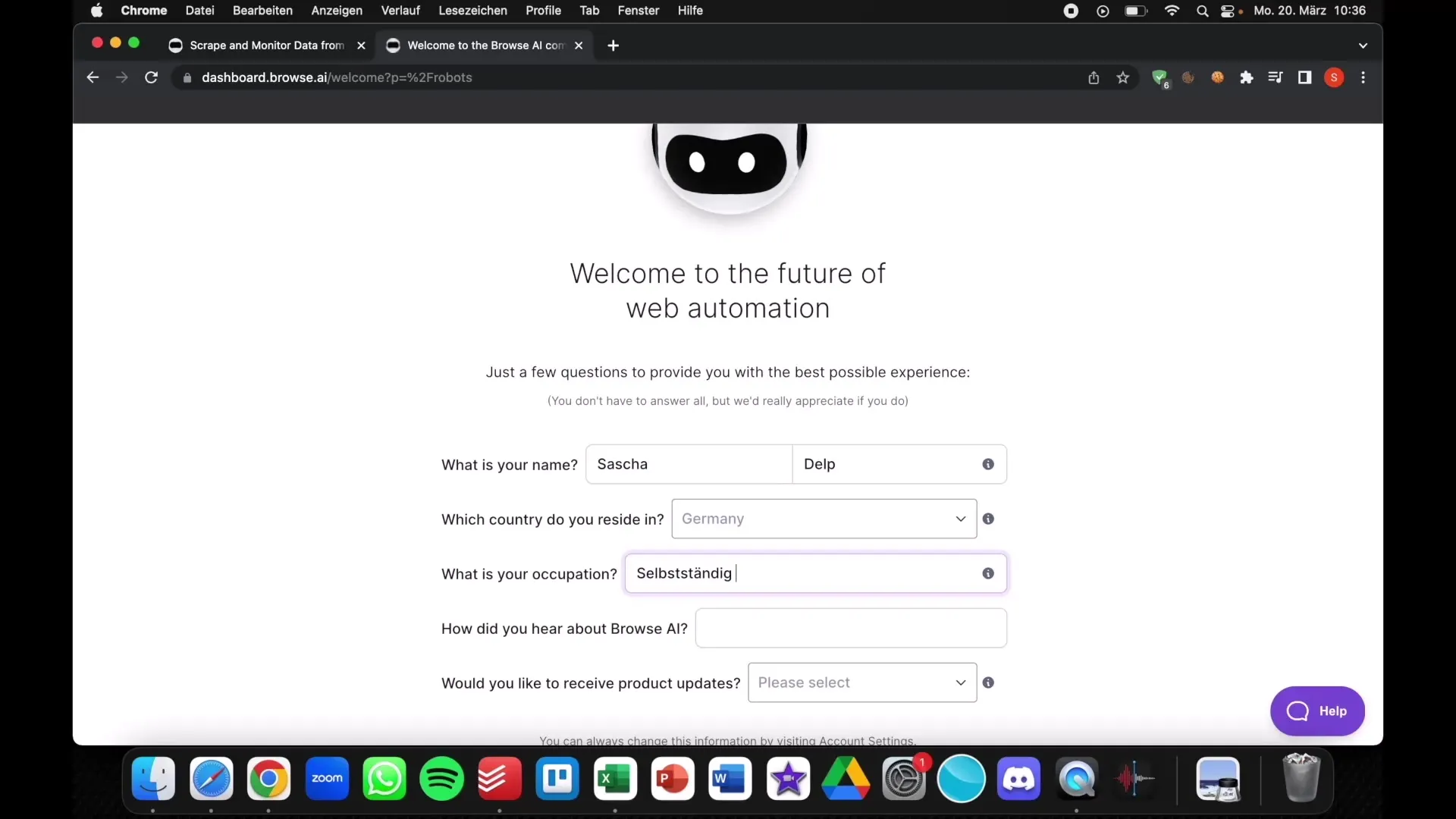
Task: Open the Chrome app menu
Action: [x=144, y=11]
